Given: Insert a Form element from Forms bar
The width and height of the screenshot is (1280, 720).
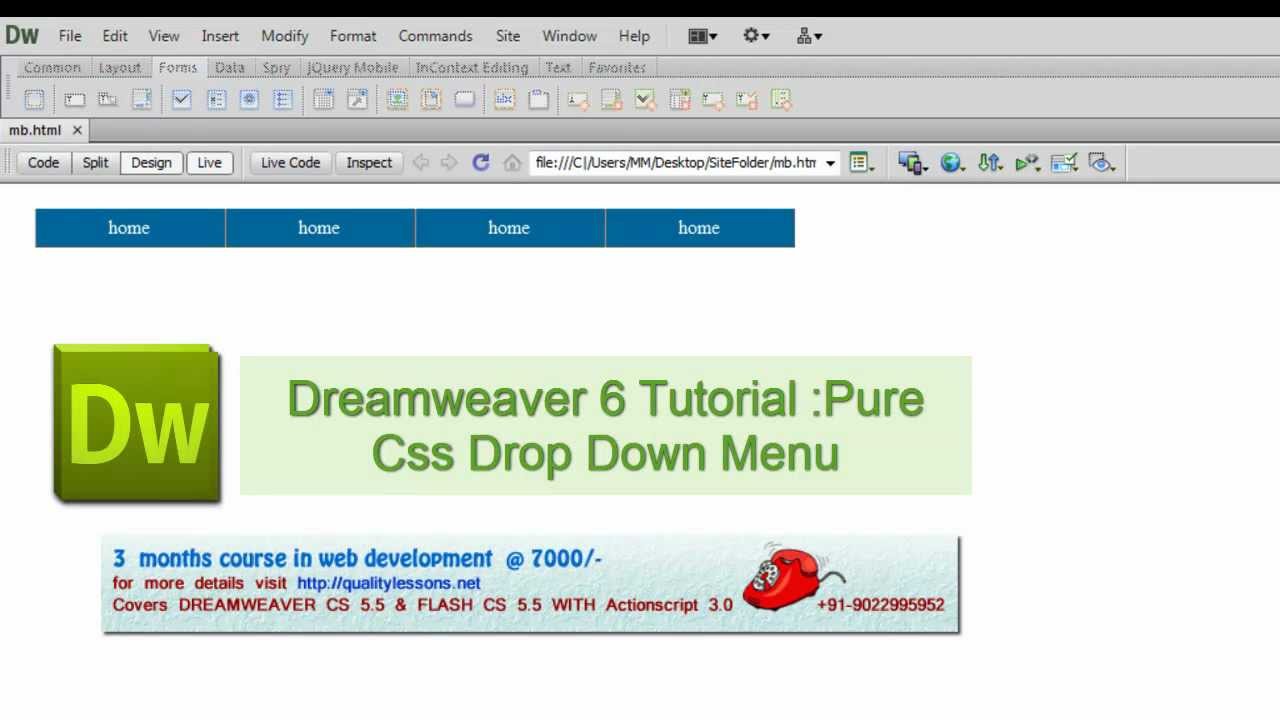Looking at the screenshot, I should [x=34, y=99].
